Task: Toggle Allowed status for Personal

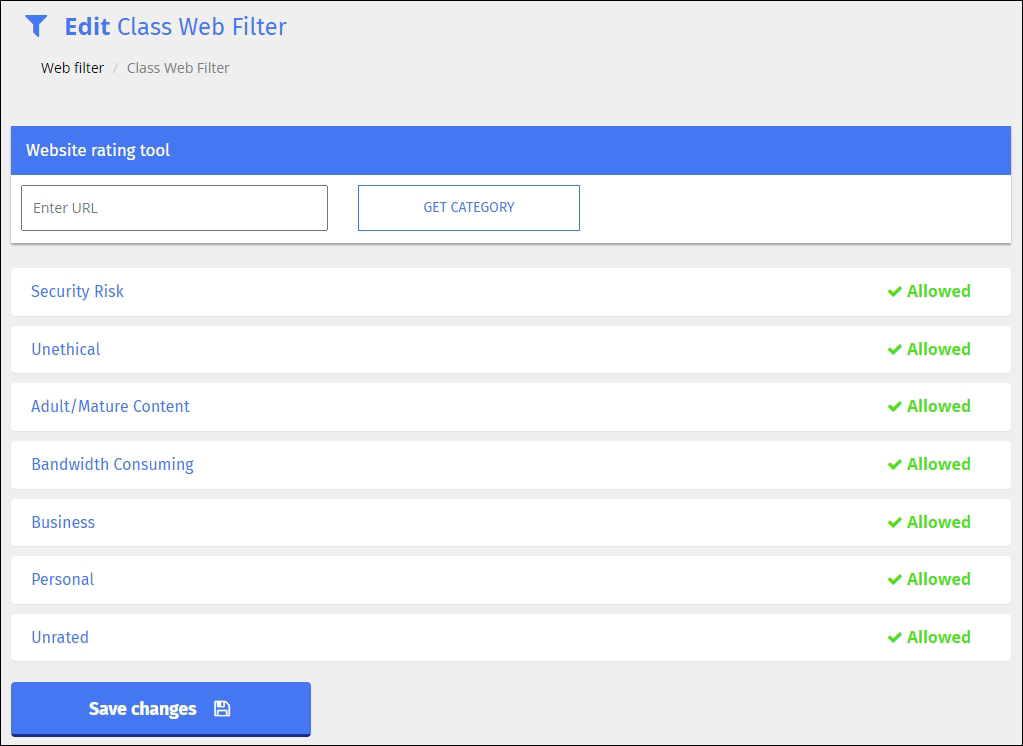Action: click(x=929, y=579)
